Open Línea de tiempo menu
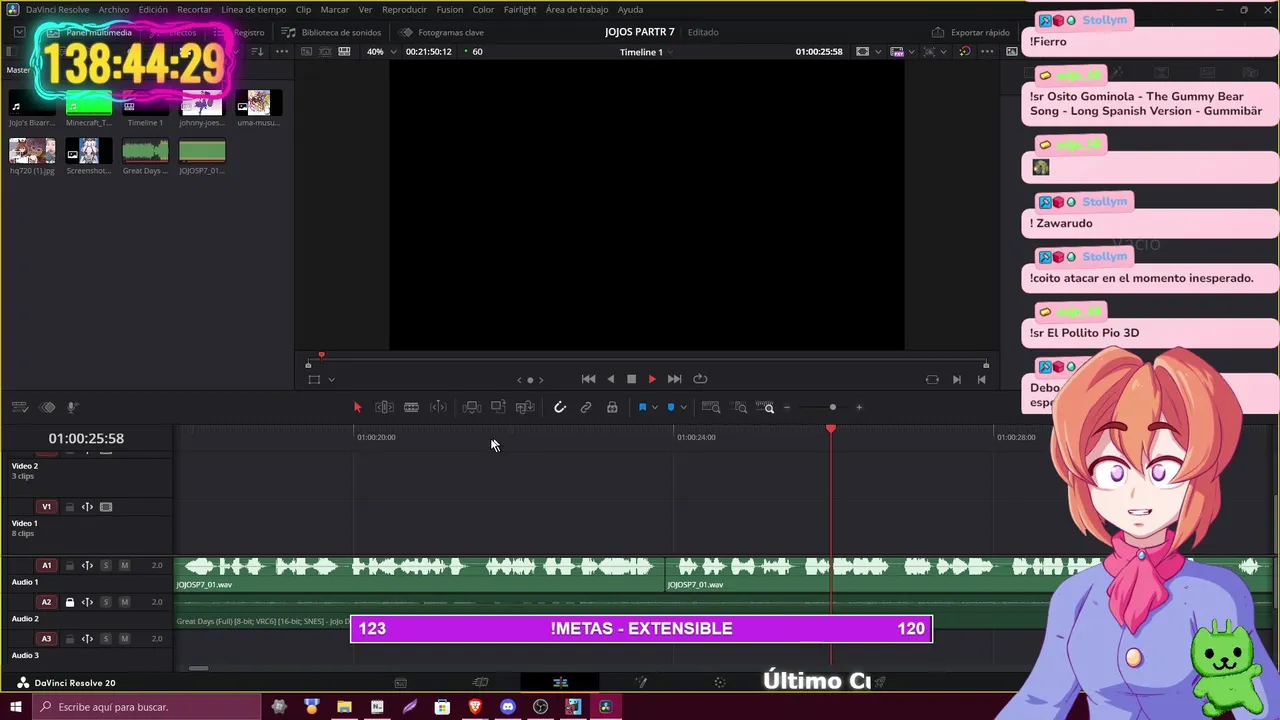Viewport: 1280px width, 720px height. click(254, 10)
